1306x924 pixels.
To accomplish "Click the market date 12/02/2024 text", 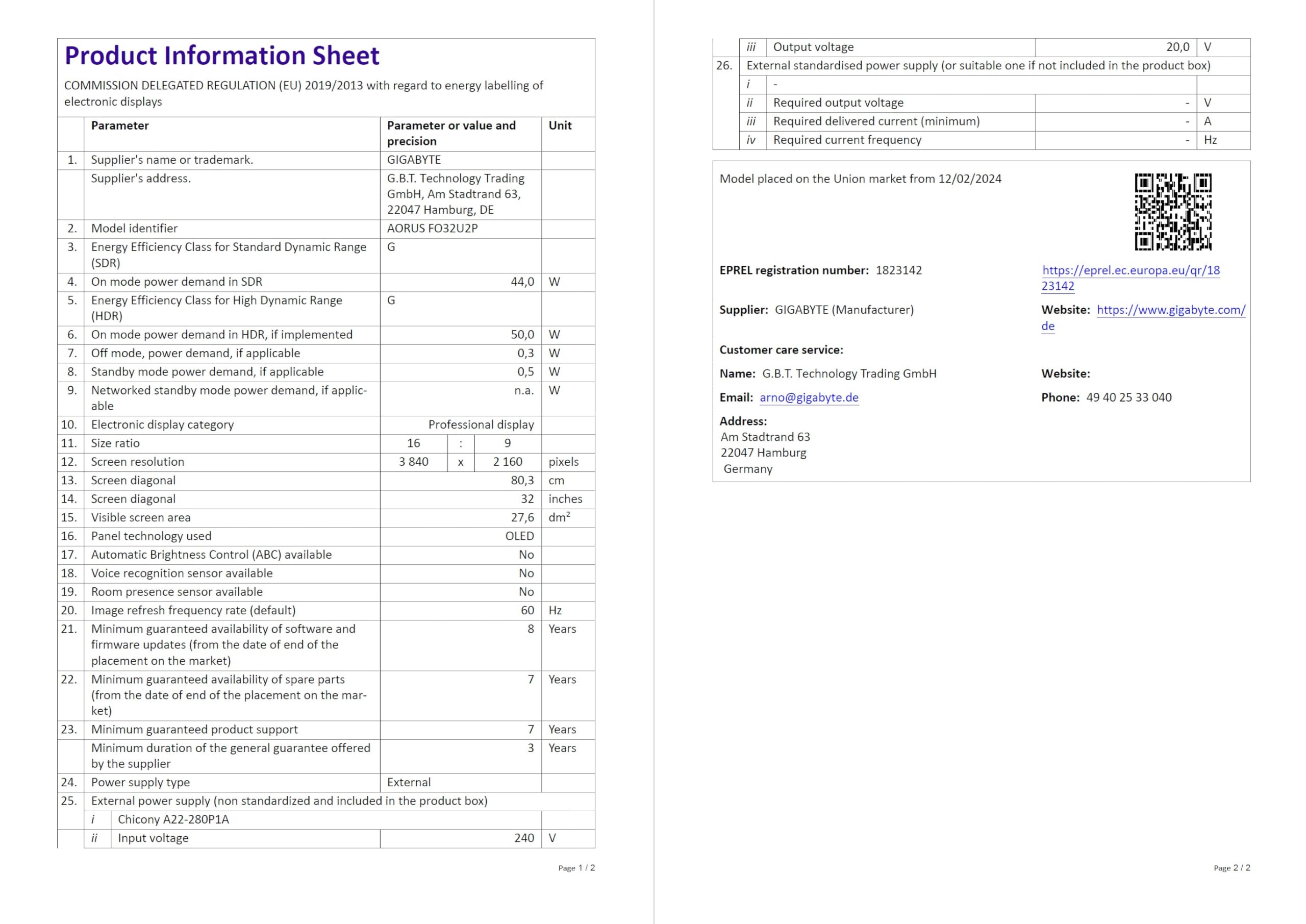I will 970,179.
